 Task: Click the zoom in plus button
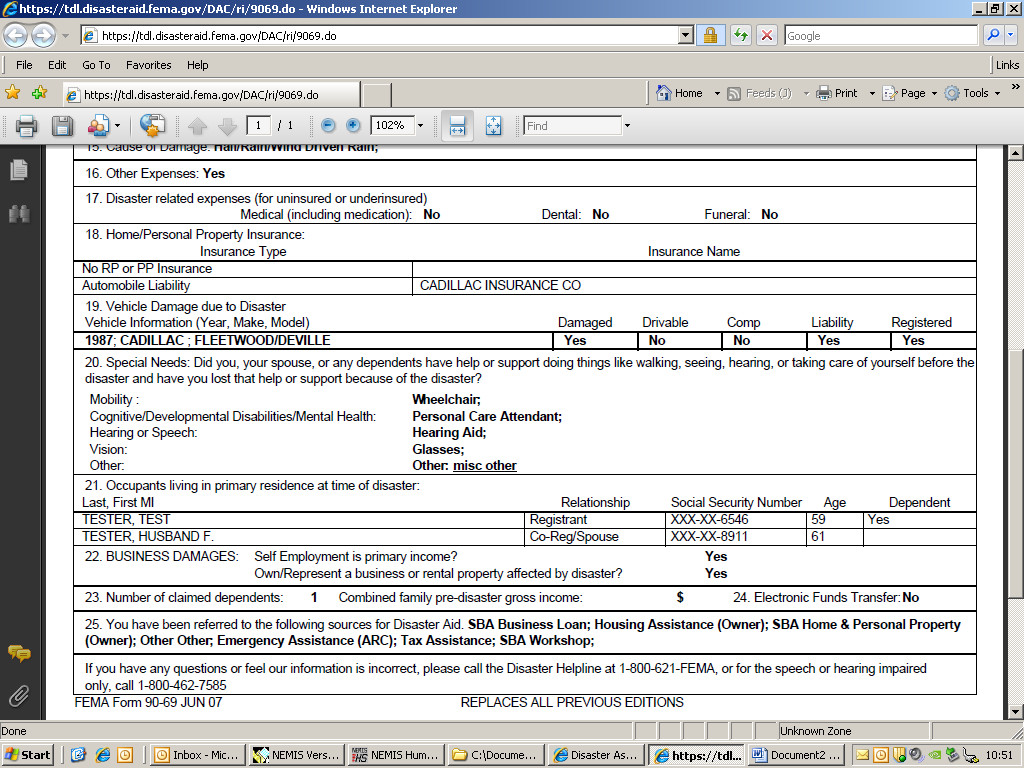(x=353, y=126)
